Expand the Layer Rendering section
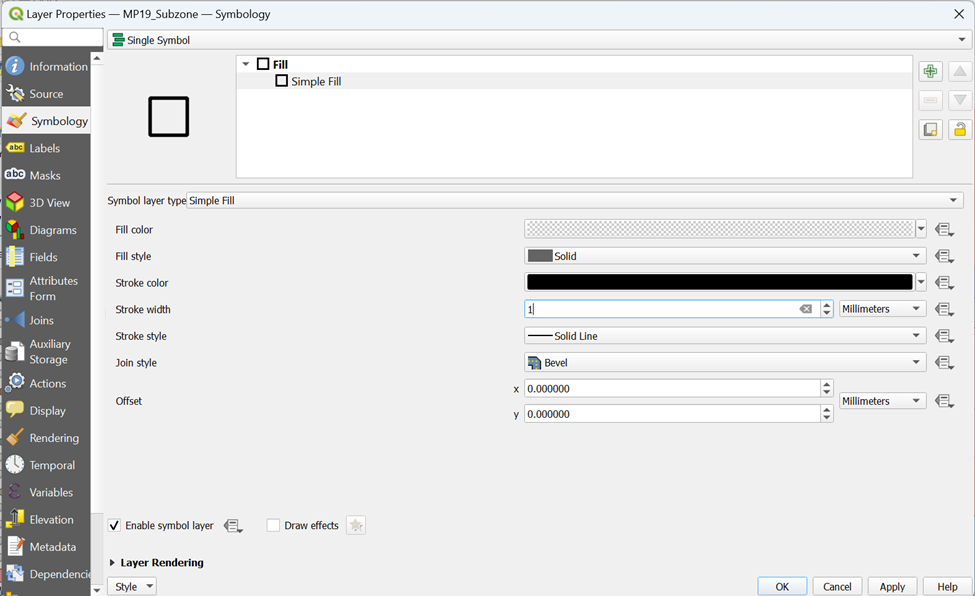This screenshot has width=975, height=596. click(x=112, y=563)
